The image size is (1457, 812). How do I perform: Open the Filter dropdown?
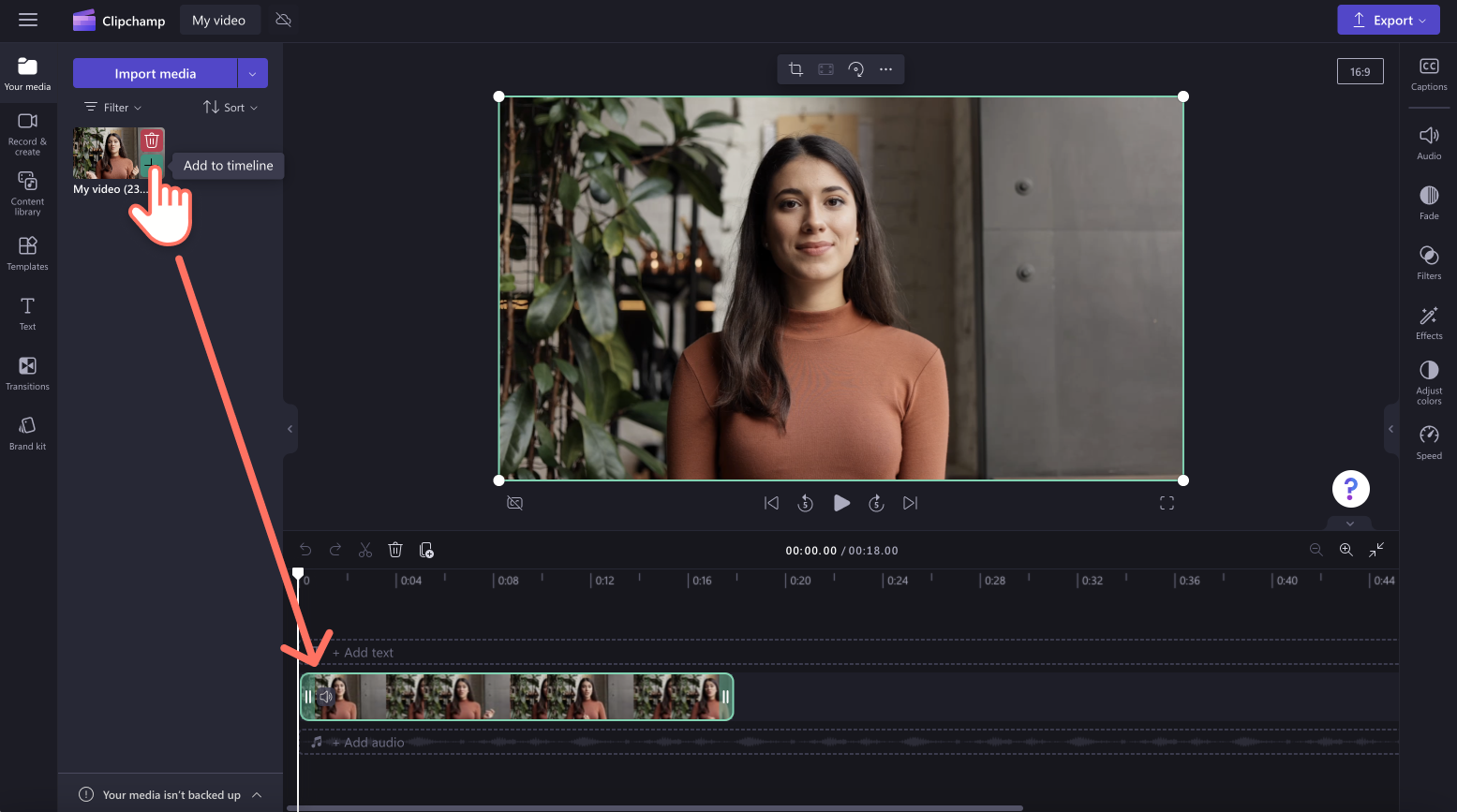[113, 108]
